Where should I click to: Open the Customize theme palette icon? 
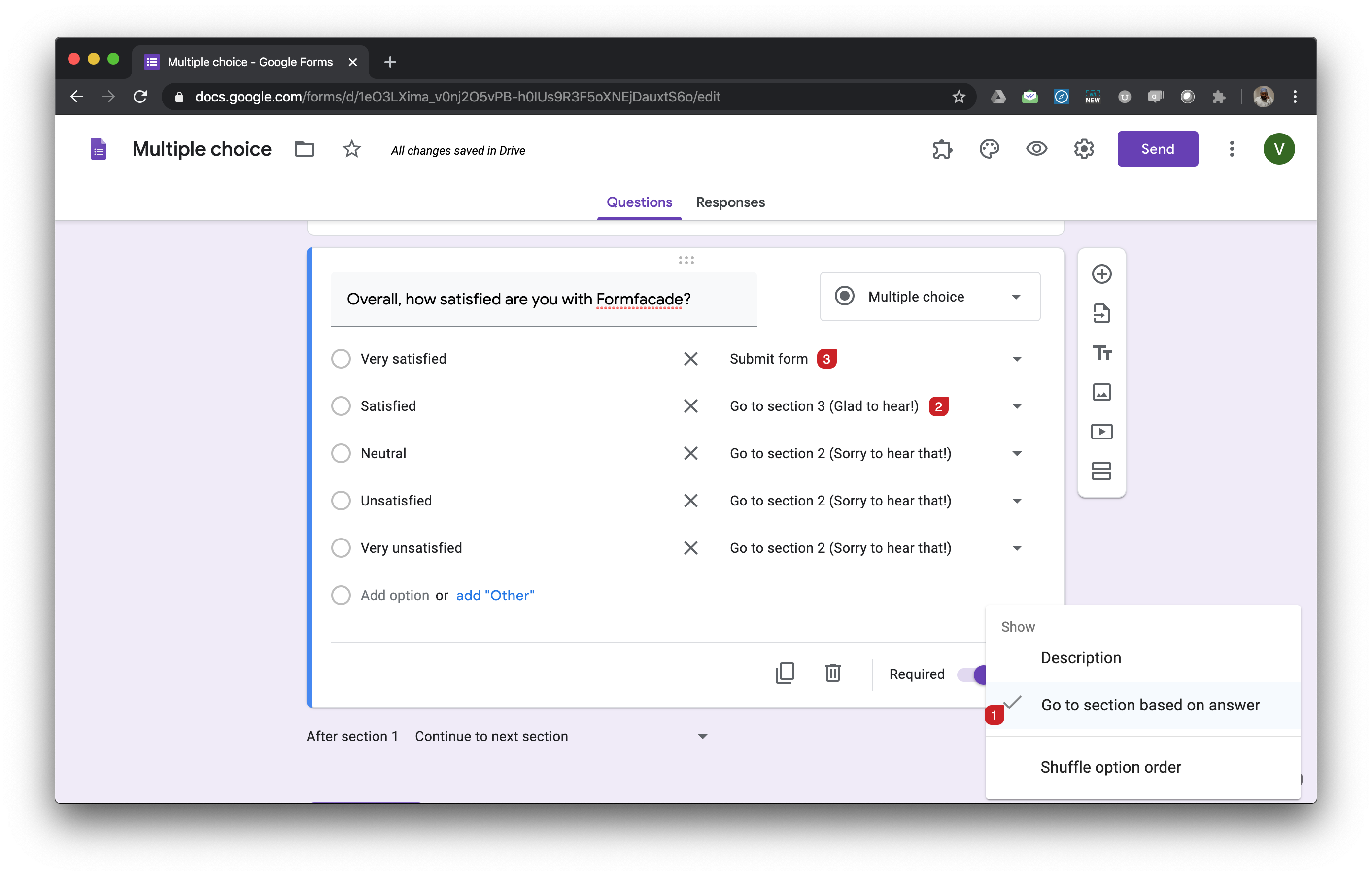[989, 149]
